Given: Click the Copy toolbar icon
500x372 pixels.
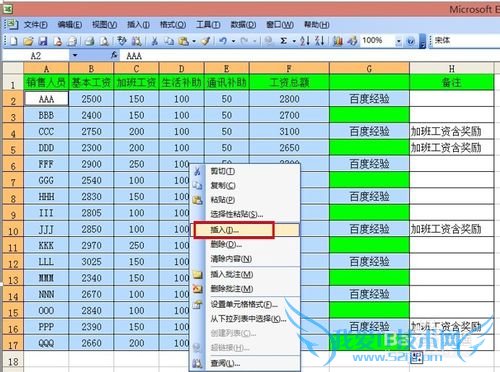Looking at the screenshot, I should pos(169,41).
